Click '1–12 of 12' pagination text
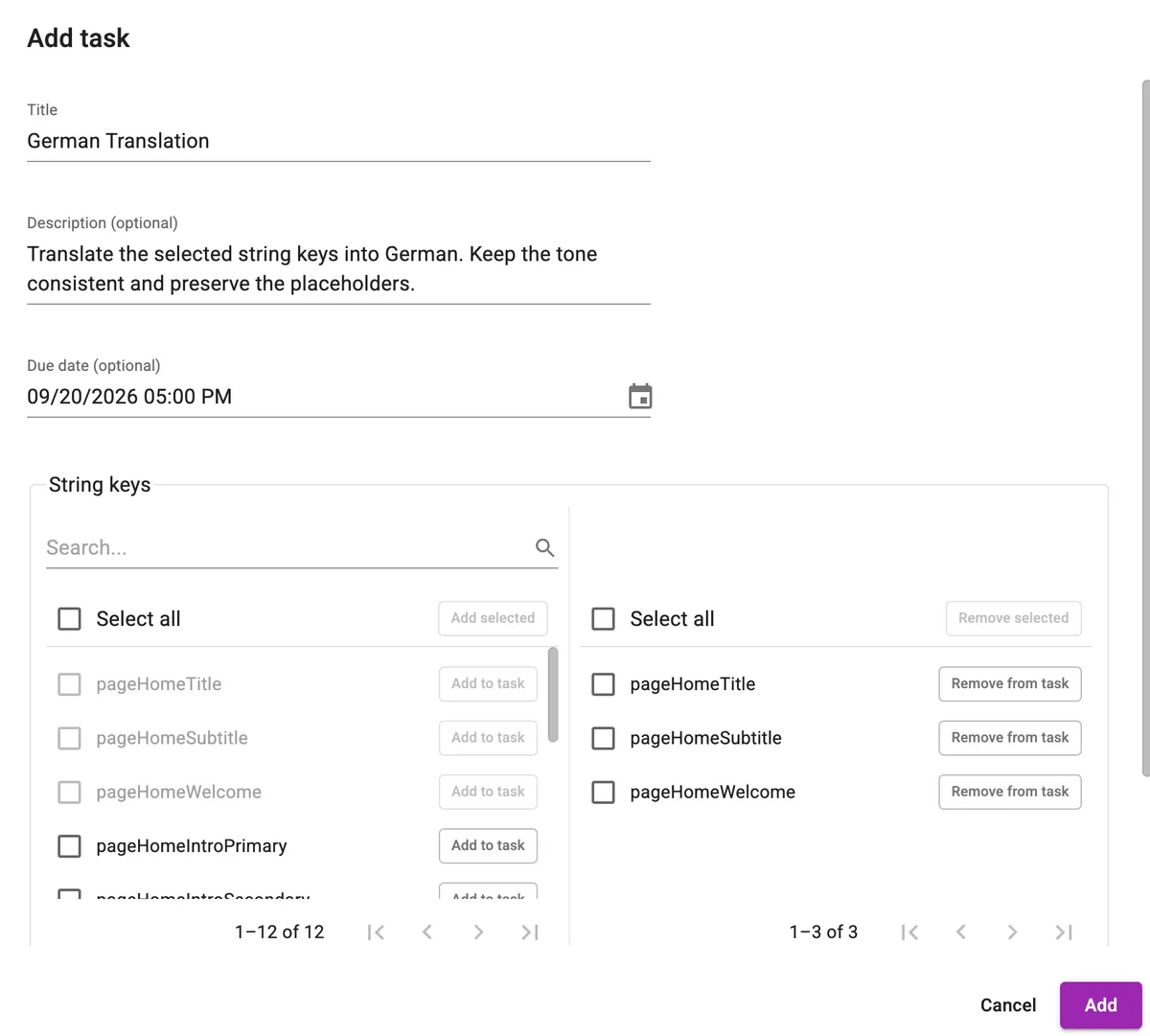Screen dimensions: 1150x1036 [280, 932]
